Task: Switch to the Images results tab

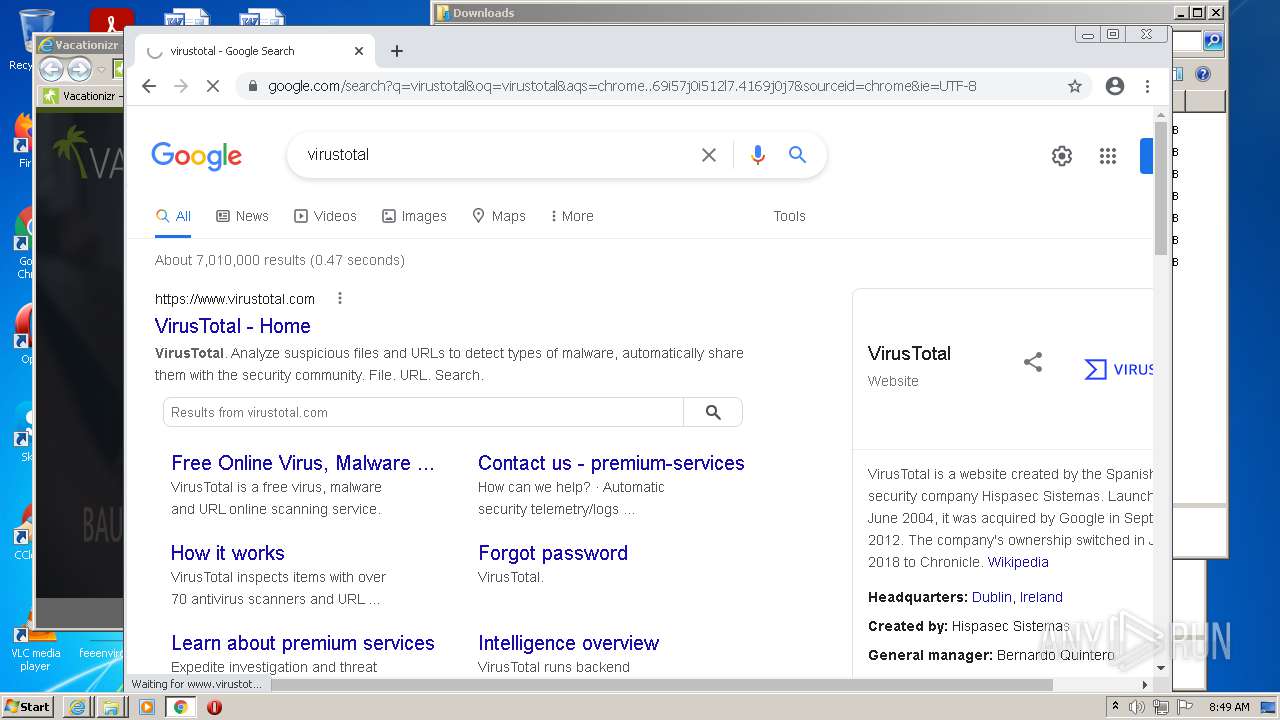Action: click(x=414, y=216)
